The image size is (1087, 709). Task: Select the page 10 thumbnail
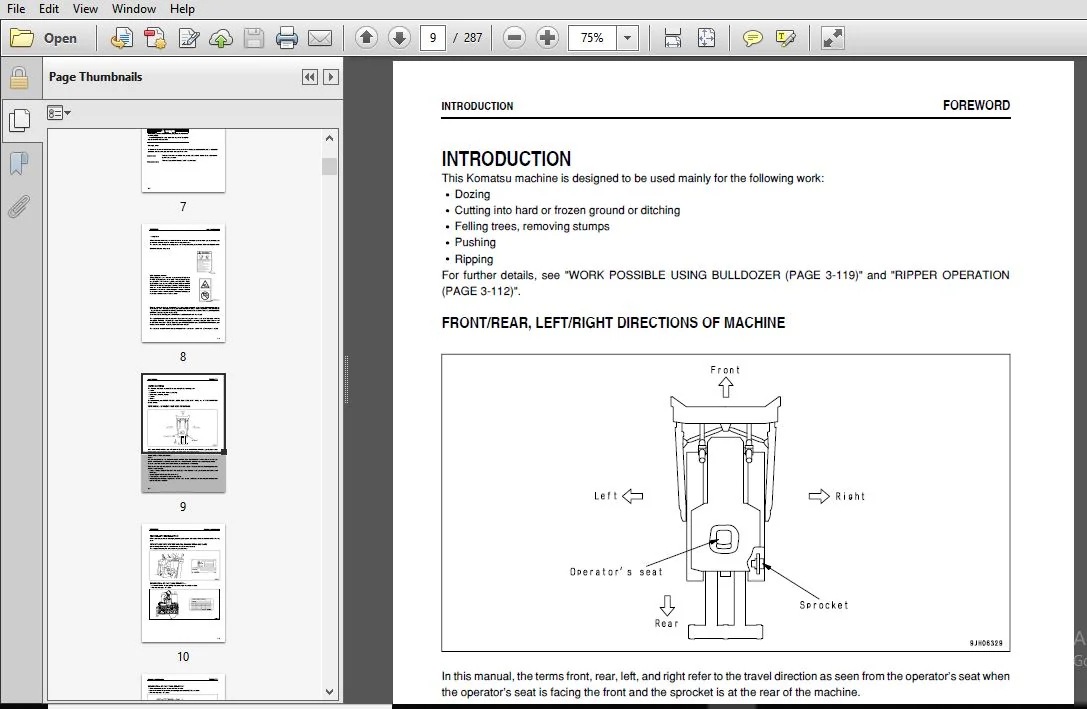[x=183, y=583]
